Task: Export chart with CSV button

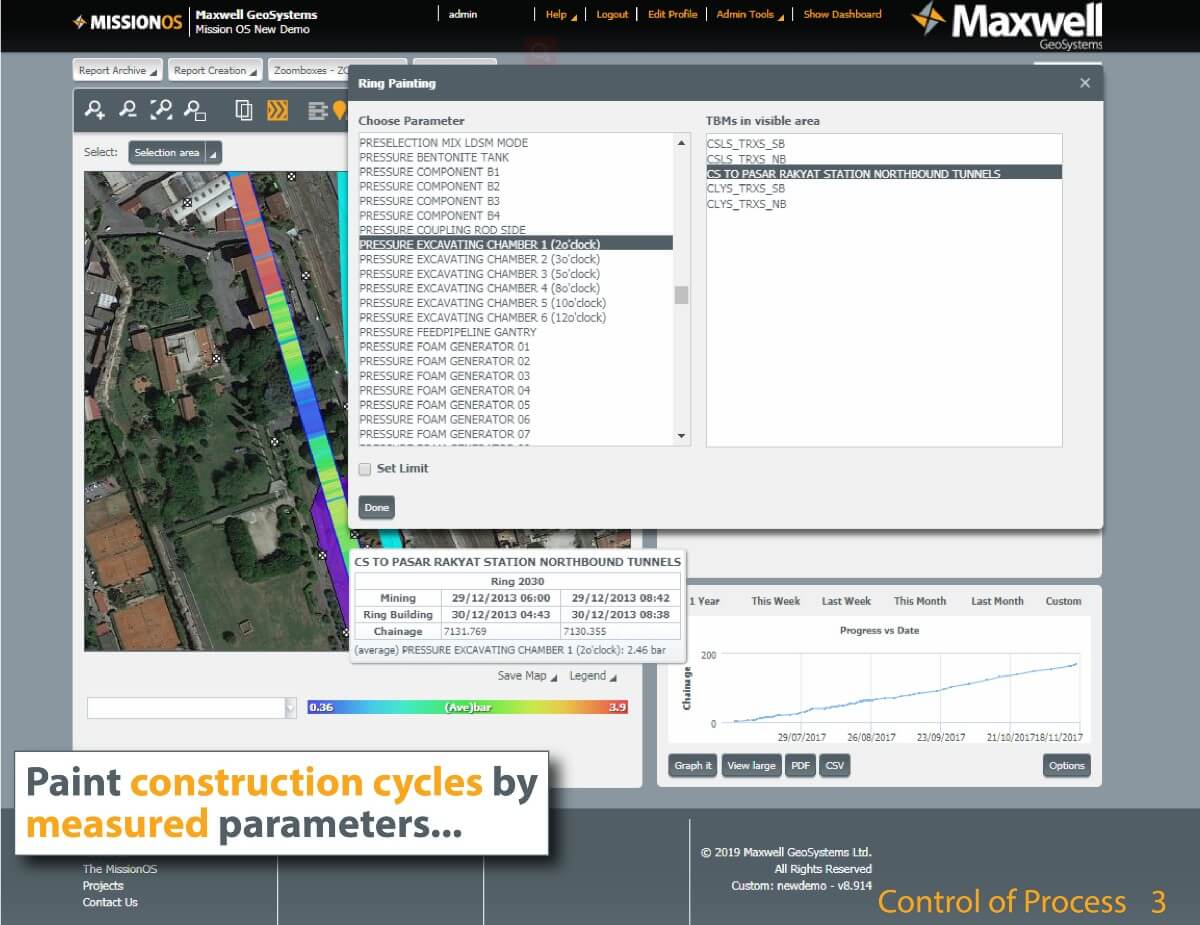Action: tap(834, 766)
